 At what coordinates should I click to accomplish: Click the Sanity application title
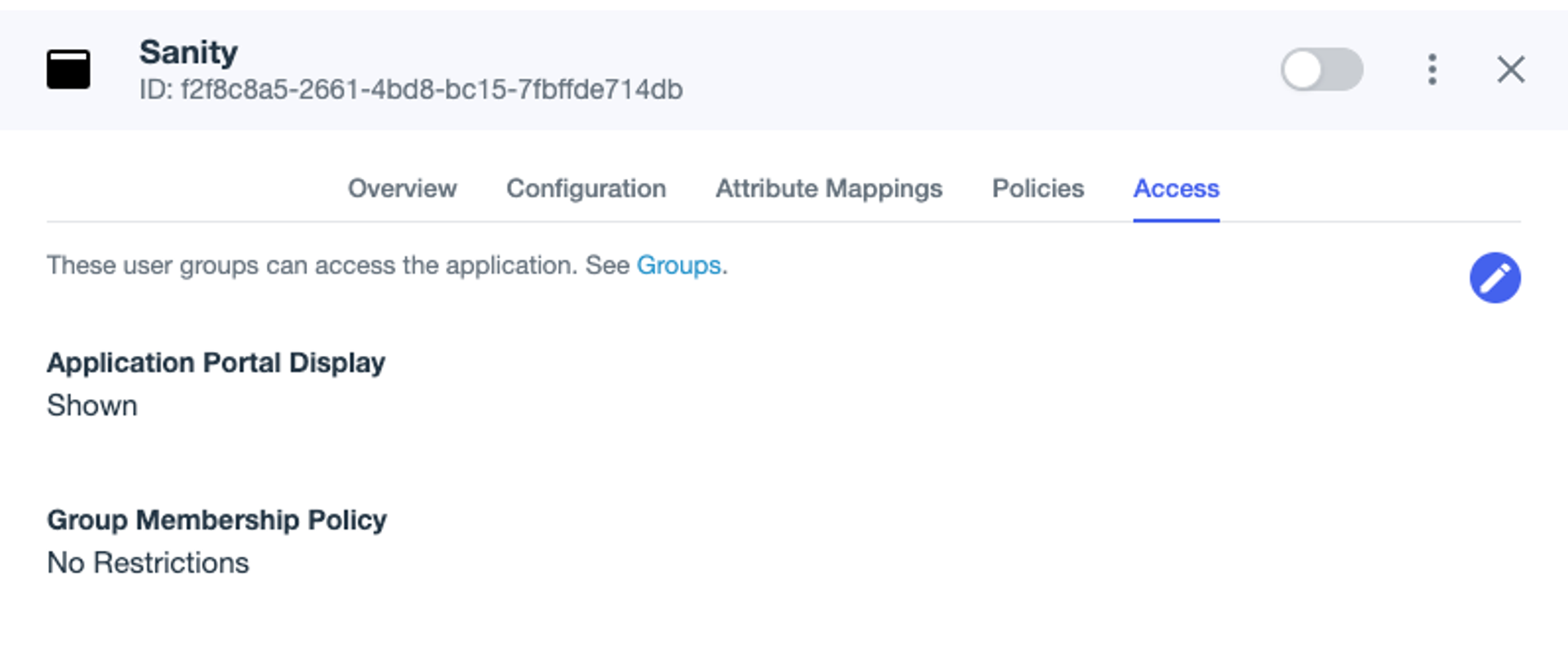tap(189, 52)
